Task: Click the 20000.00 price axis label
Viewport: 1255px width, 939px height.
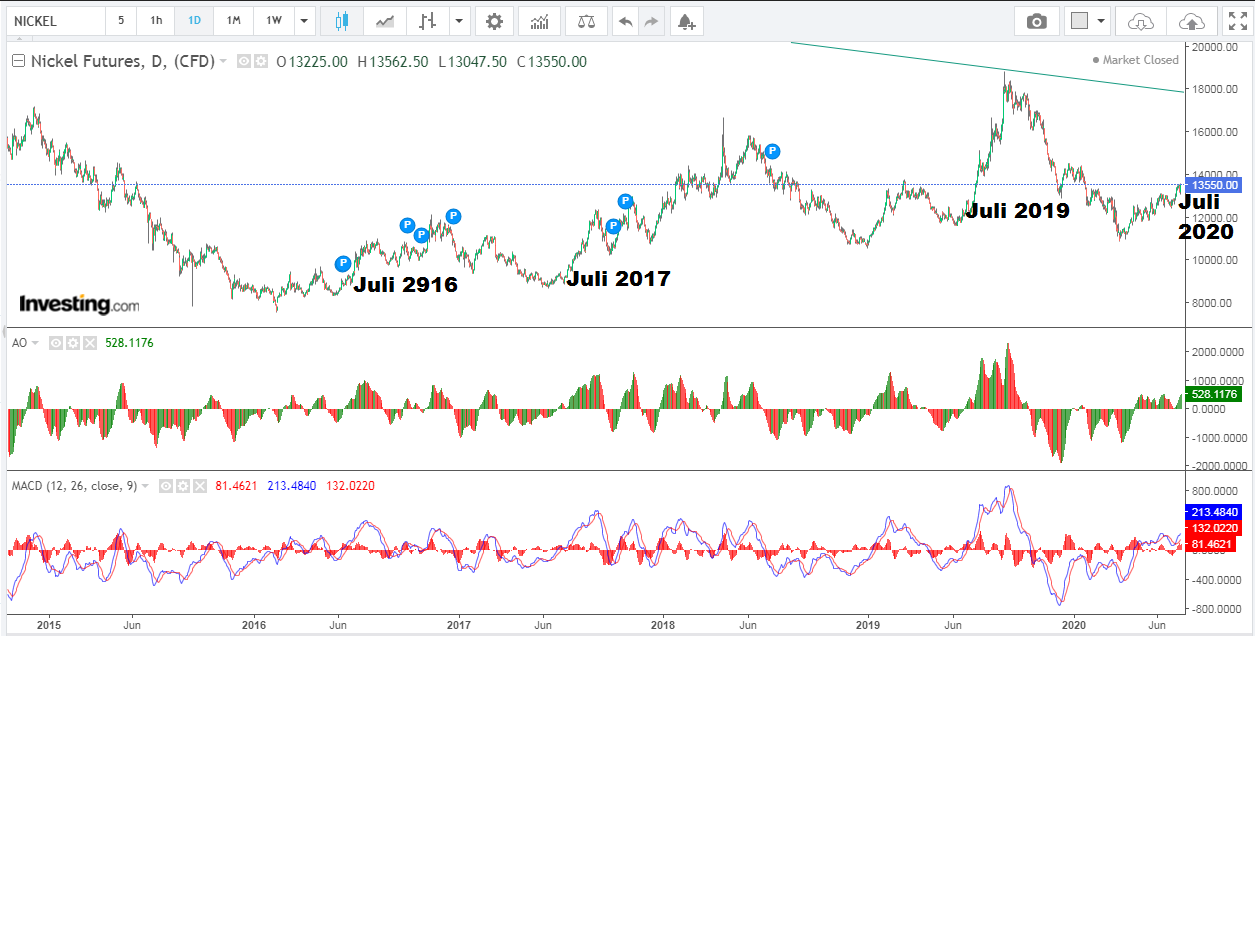Action: pyautogui.click(x=1215, y=47)
